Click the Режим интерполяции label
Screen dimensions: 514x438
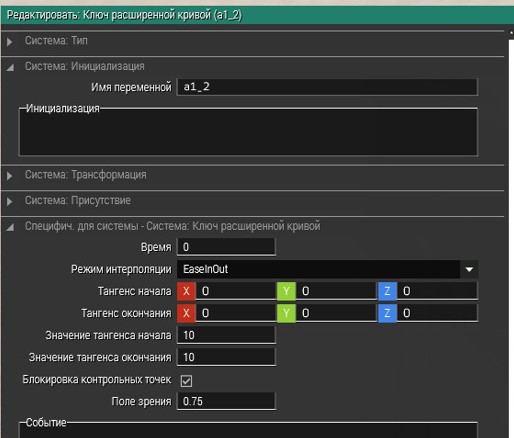pos(121,269)
